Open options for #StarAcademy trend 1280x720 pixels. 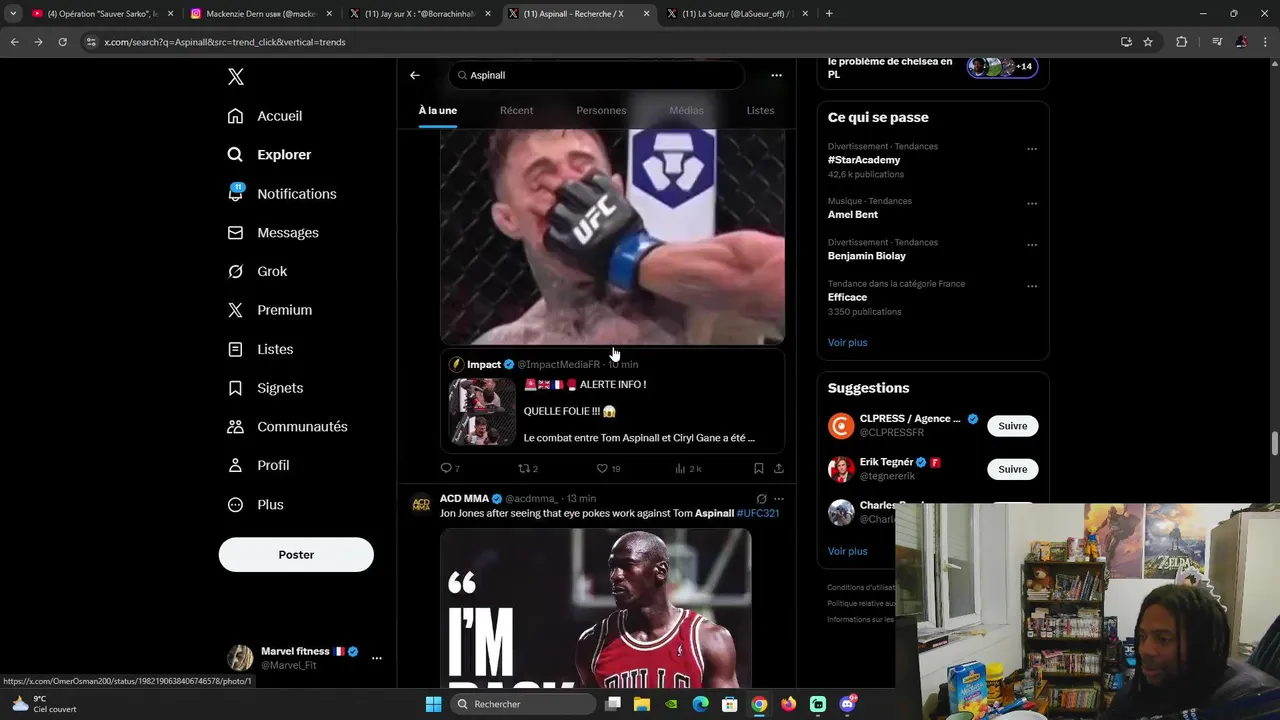click(x=1032, y=150)
